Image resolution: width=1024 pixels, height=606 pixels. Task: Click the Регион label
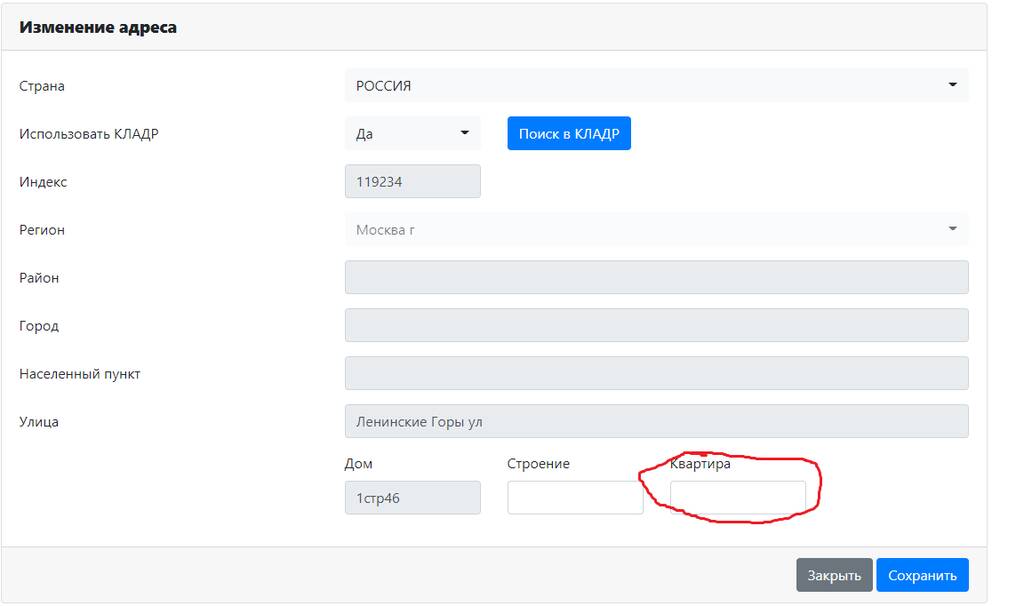click(x=42, y=230)
